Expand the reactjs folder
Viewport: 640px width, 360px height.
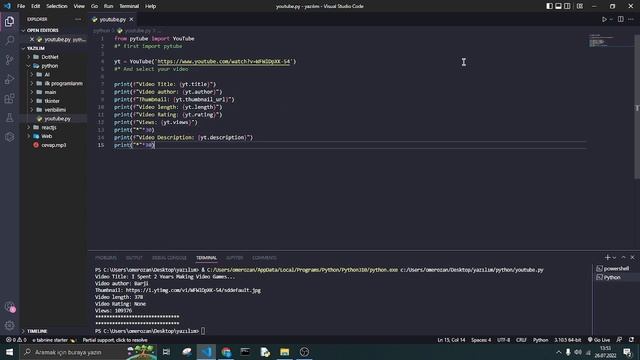coord(49,127)
